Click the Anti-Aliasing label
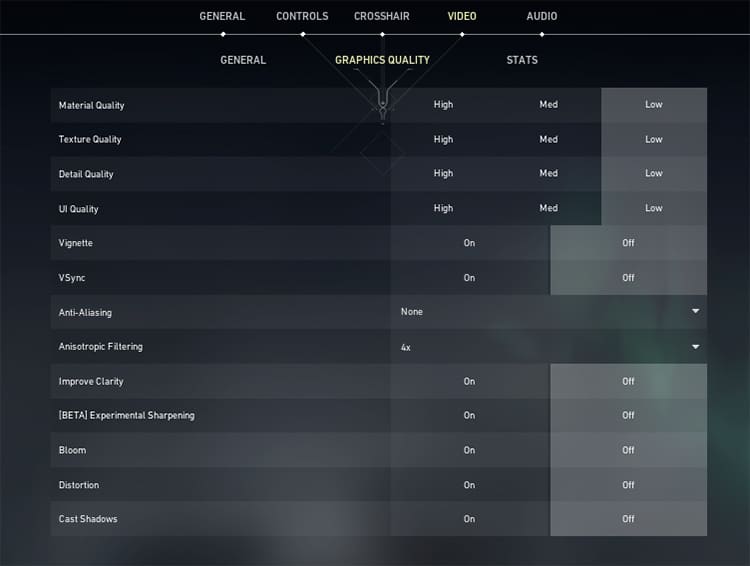 [x=85, y=312]
